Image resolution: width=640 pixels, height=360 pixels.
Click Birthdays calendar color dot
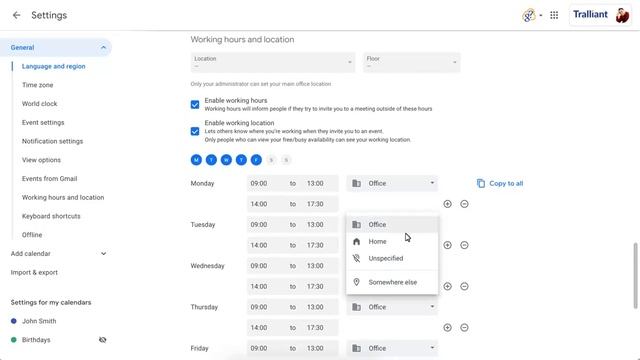coord(13,340)
